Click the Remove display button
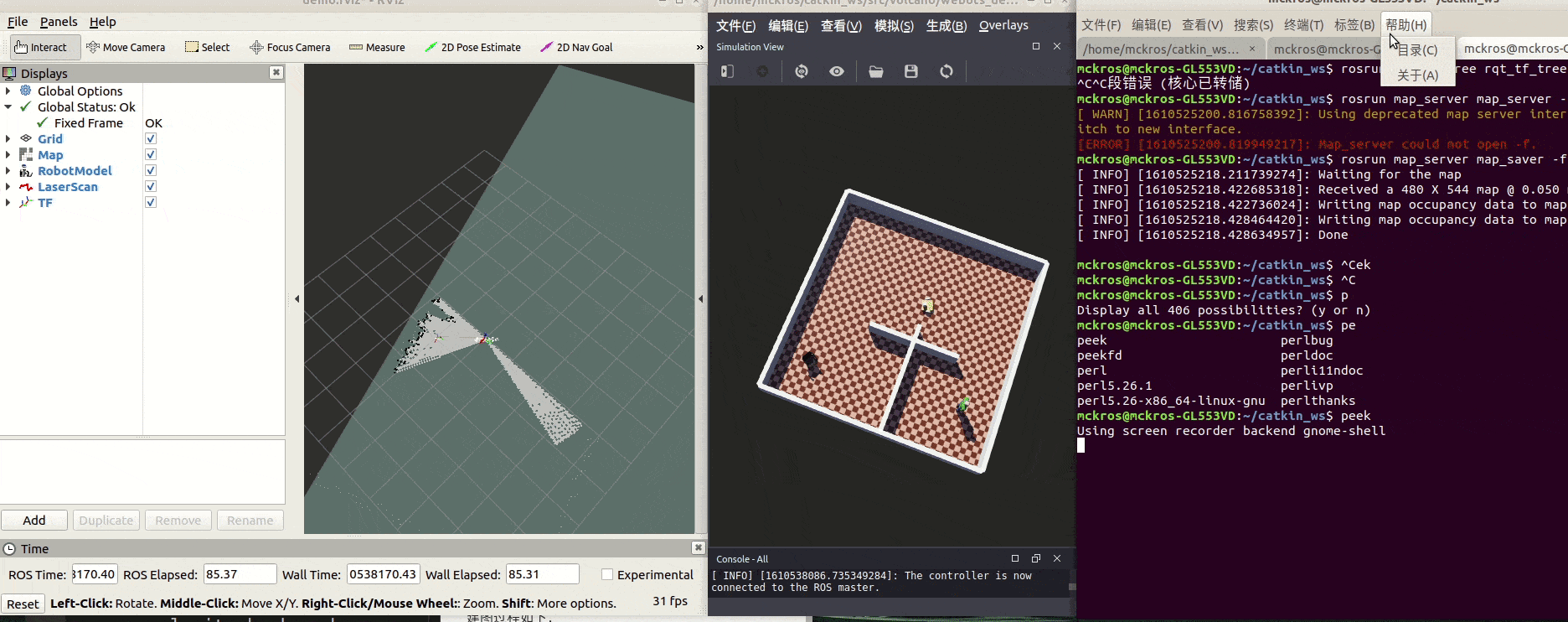 [x=178, y=520]
